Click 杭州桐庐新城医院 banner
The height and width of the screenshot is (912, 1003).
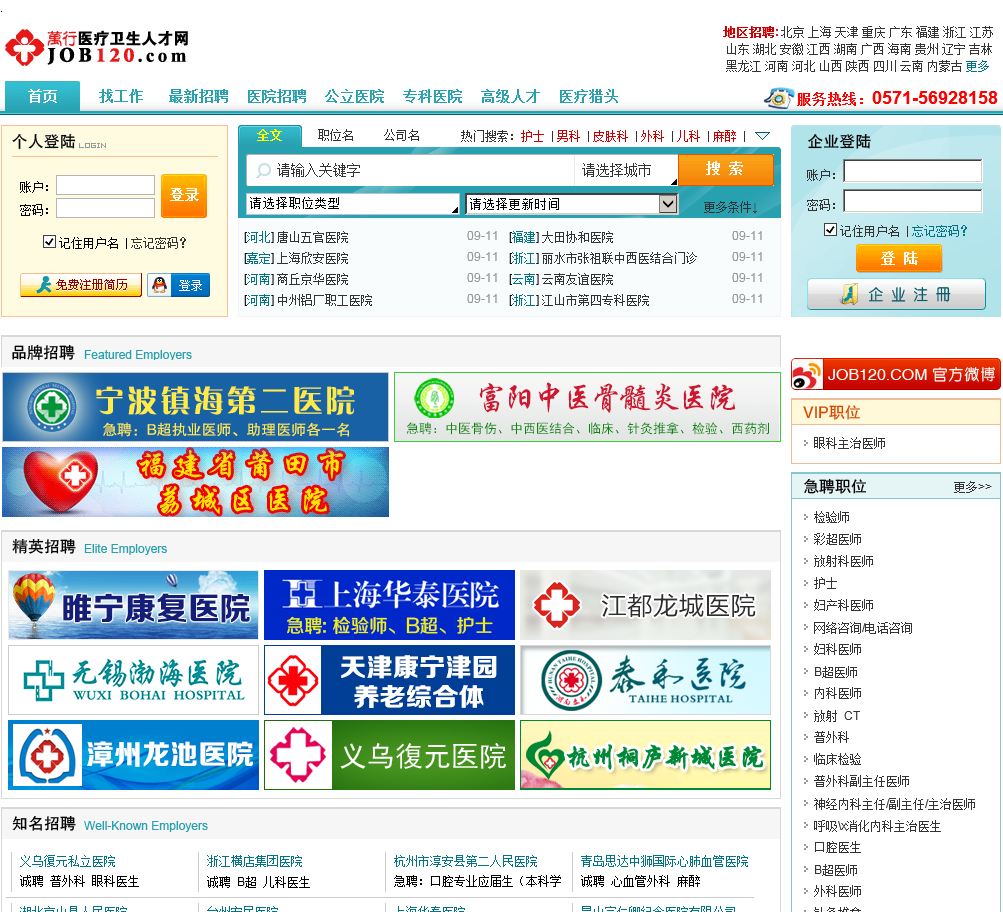(x=645, y=755)
